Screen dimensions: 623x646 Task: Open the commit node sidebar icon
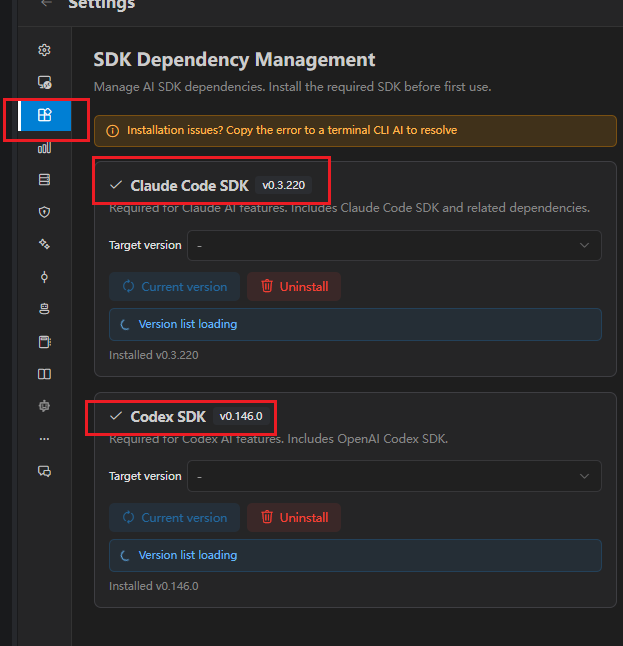(x=44, y=277)
